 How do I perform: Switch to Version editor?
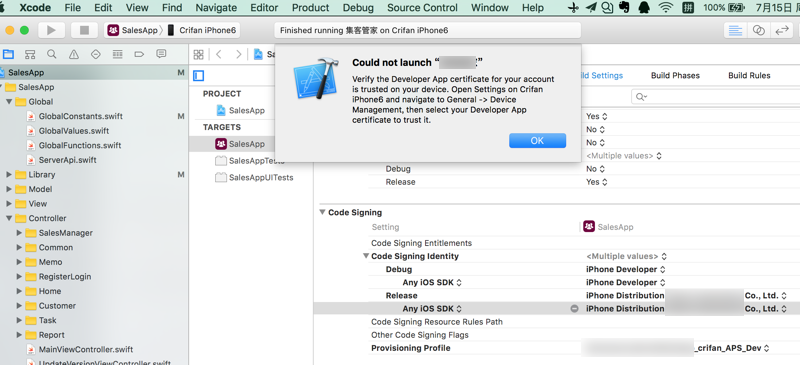coord(782,30)
